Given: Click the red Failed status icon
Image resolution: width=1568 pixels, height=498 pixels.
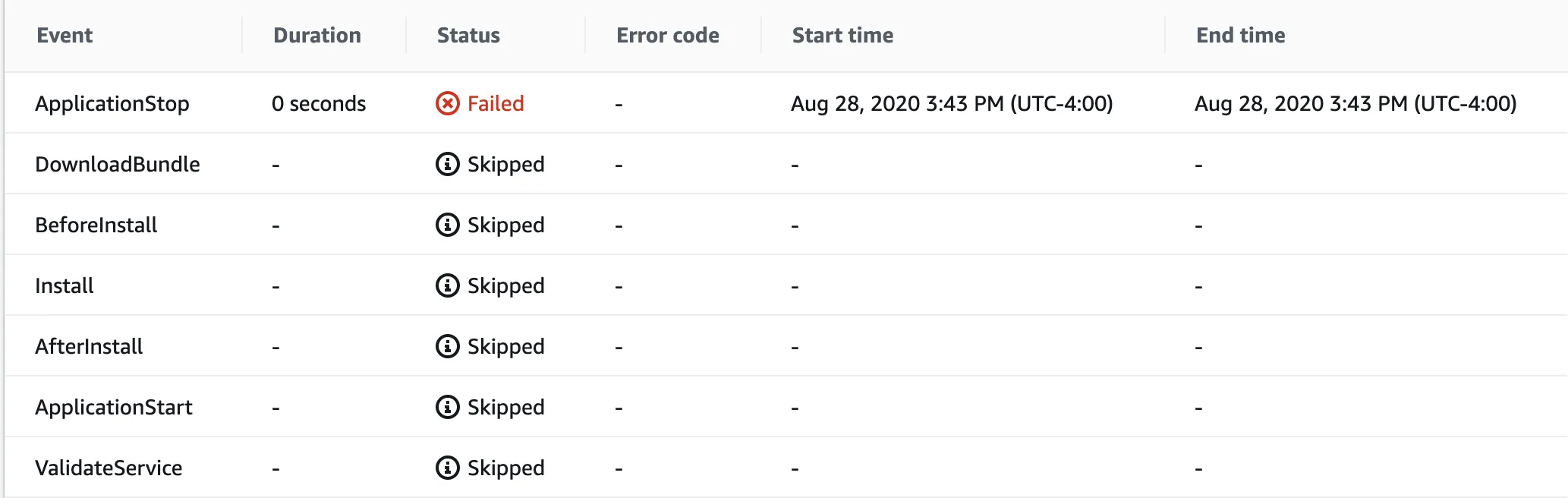Looking at the screenshot, I should [x=447, y=103].
